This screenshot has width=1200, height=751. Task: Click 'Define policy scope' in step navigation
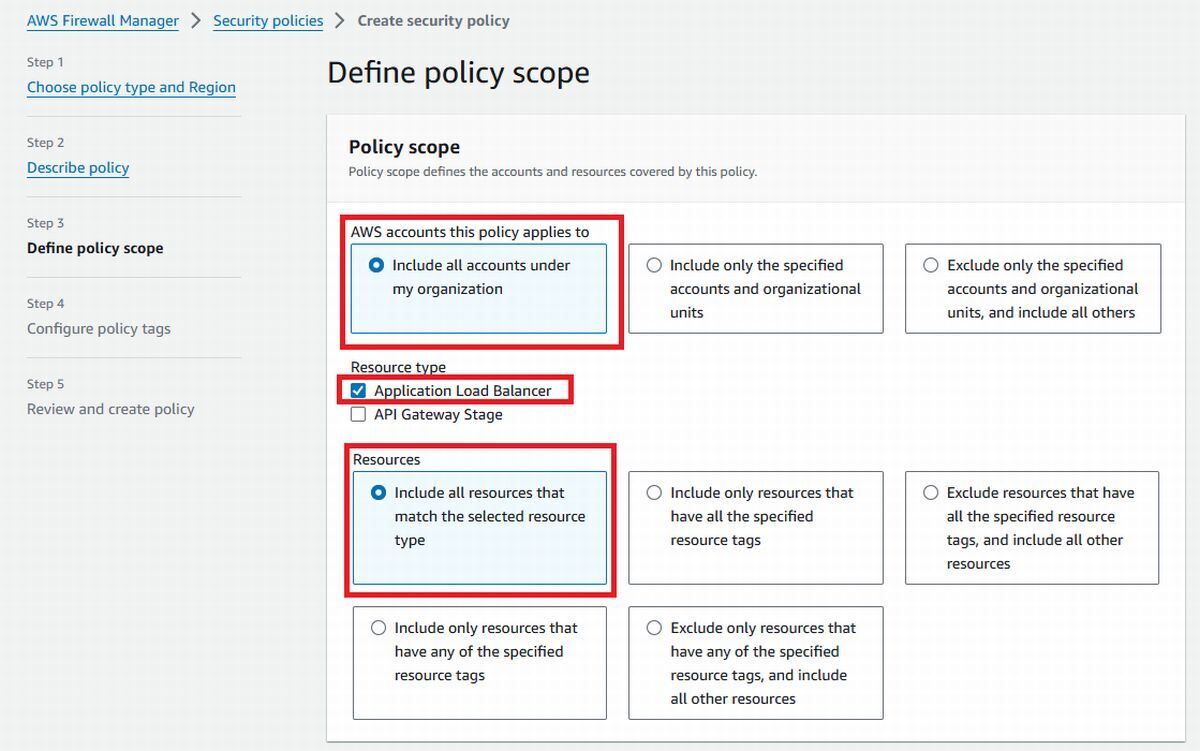pyautogui.click(x=95, y=248)
